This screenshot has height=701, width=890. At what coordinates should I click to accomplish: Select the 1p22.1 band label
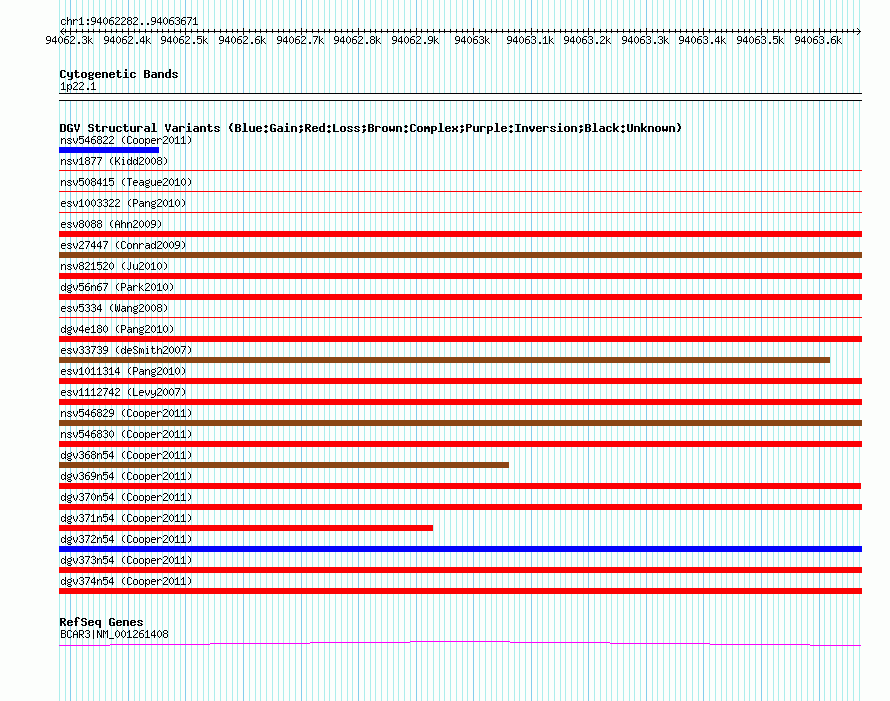(x=78, y=86)
